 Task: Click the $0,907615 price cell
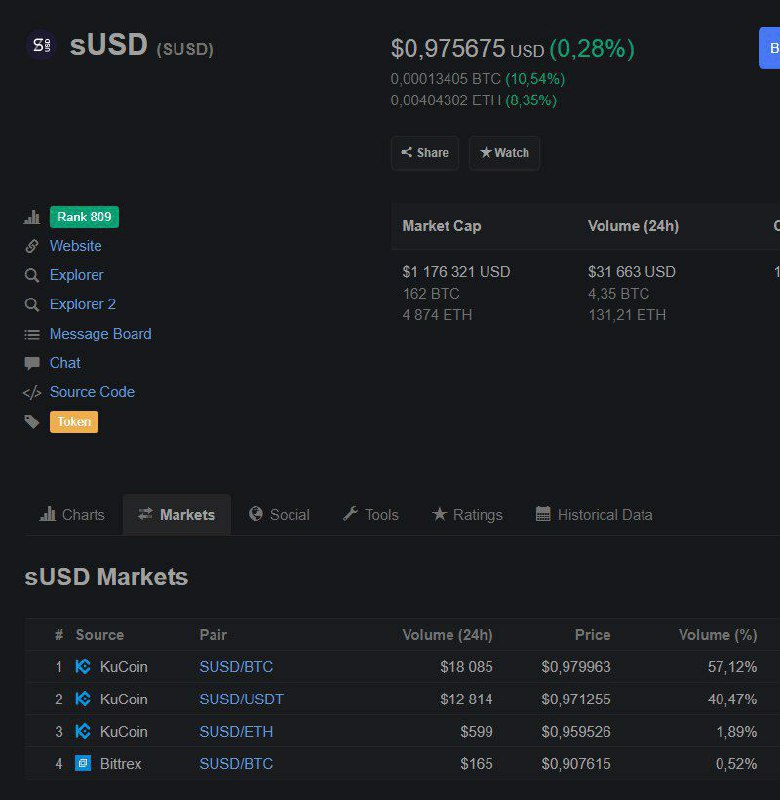[x=576, y=764]
